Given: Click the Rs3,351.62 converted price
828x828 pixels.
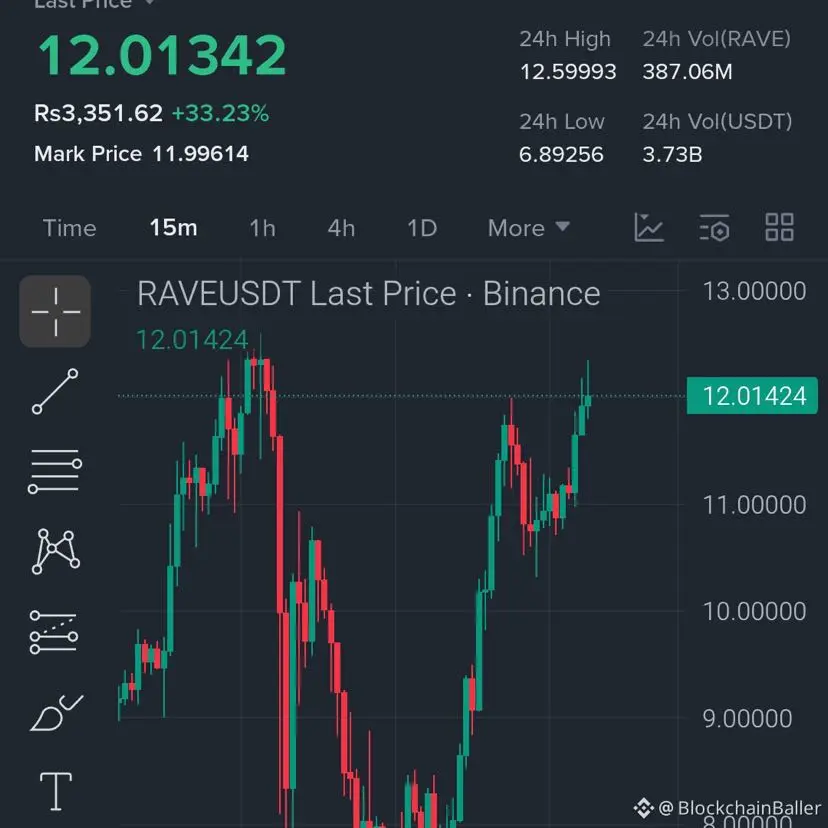Looking at the screenshot, I should coord(98,113).
